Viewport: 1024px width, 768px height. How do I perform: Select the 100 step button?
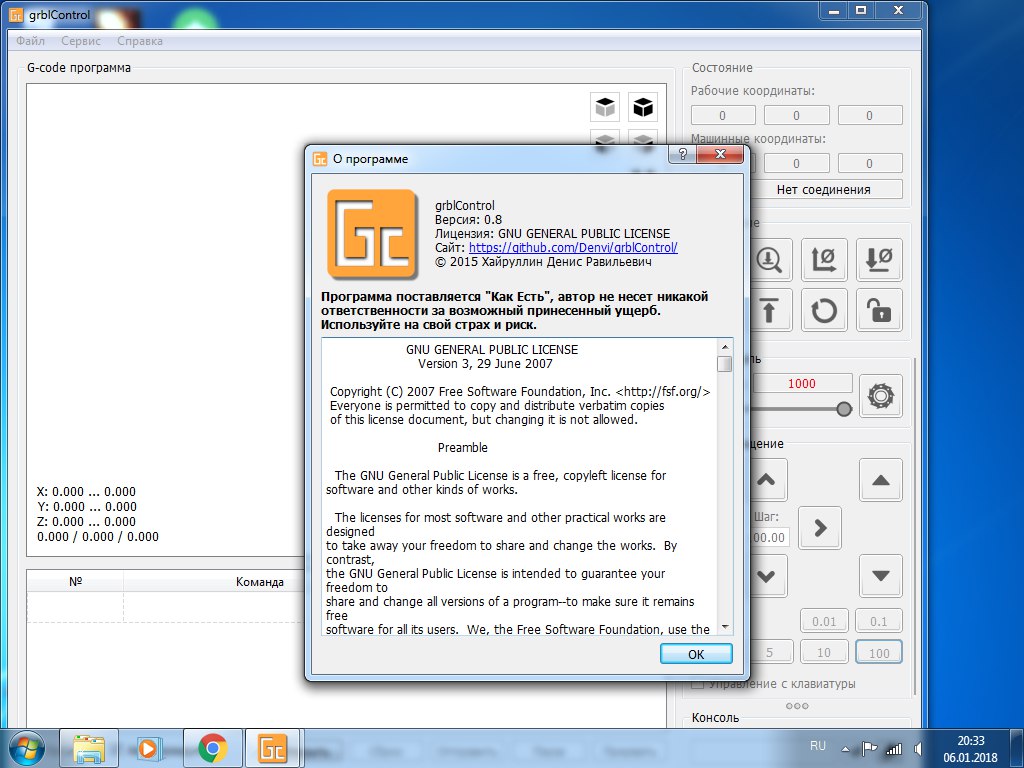[879, 652]
